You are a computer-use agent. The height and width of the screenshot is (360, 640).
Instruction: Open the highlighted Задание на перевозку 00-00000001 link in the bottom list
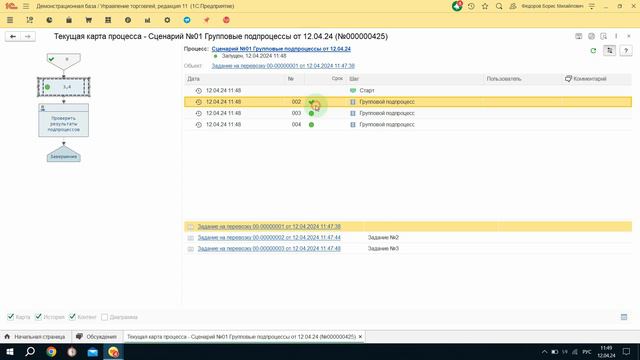(269, 227)
